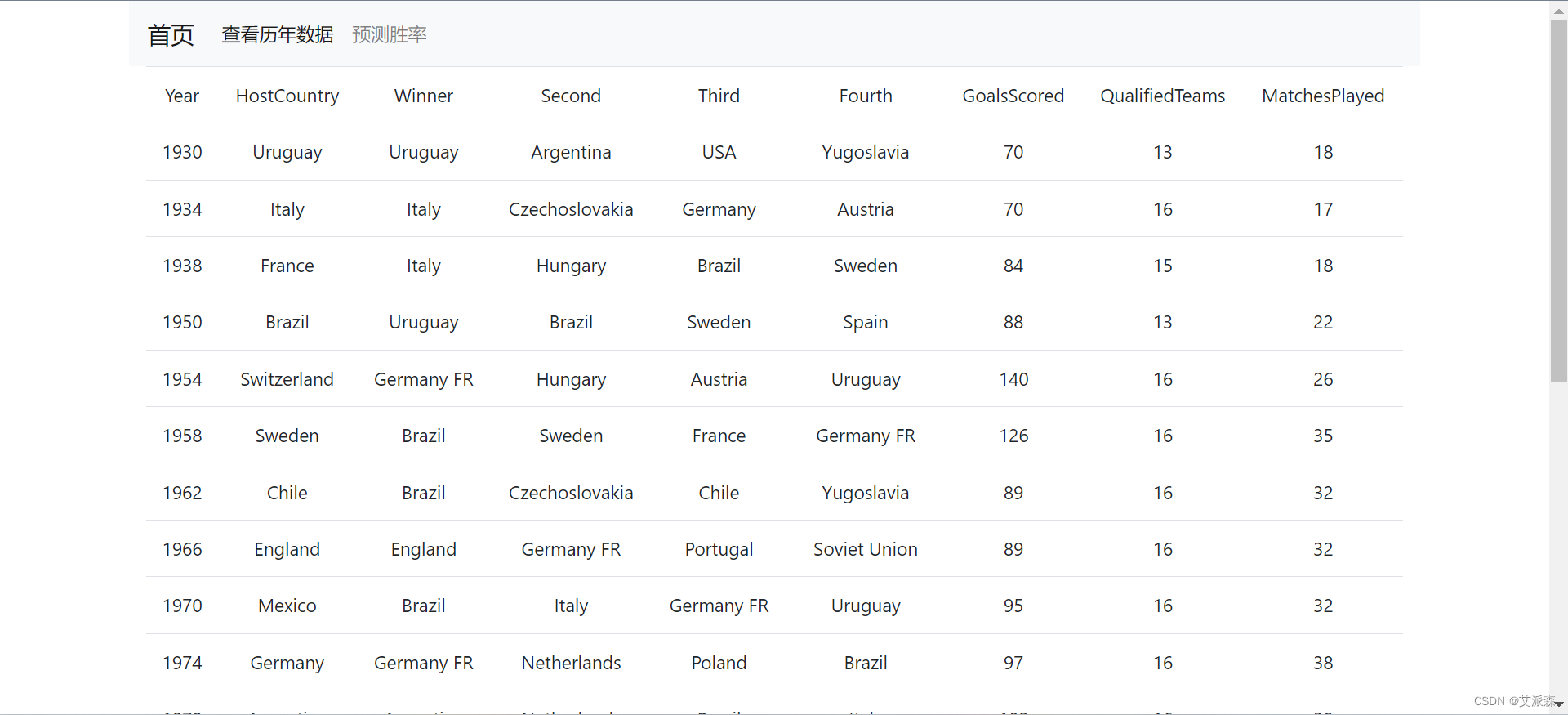Image resolution: width=1568 pixels, height=715 pixels.
Task: Click the QualifiedTeams column header
Action: [1163, 96]
